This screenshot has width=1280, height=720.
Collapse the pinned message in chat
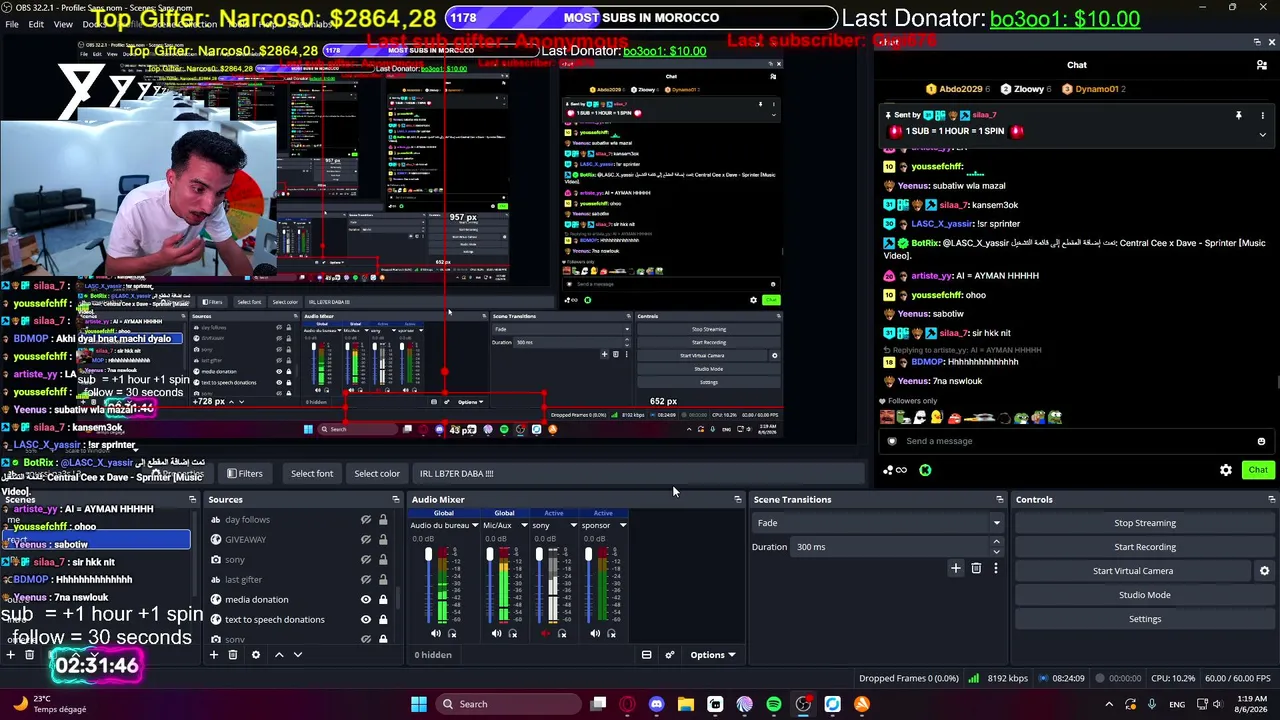1262,134
